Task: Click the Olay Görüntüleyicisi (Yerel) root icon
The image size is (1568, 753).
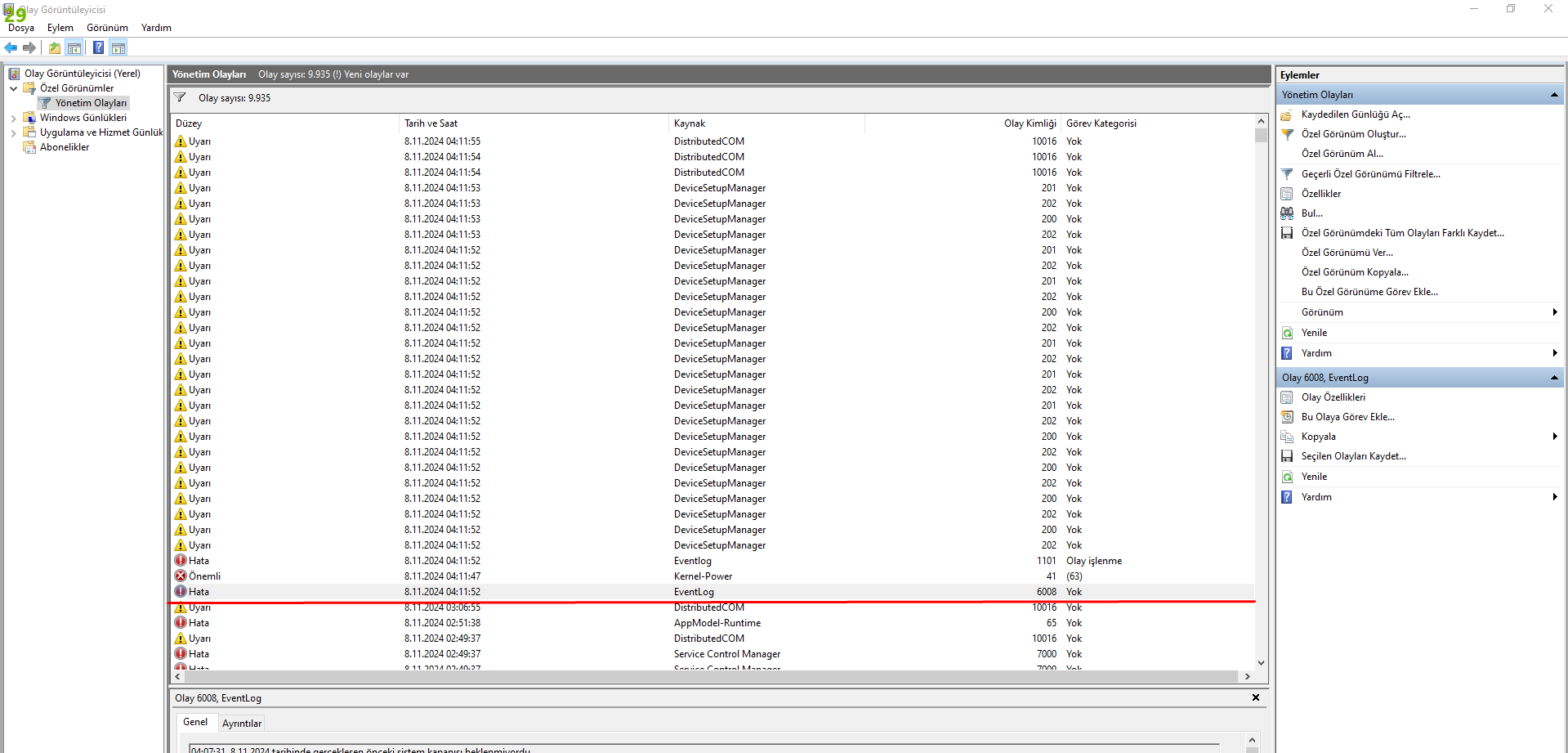Action: click(x=14, y=74)
